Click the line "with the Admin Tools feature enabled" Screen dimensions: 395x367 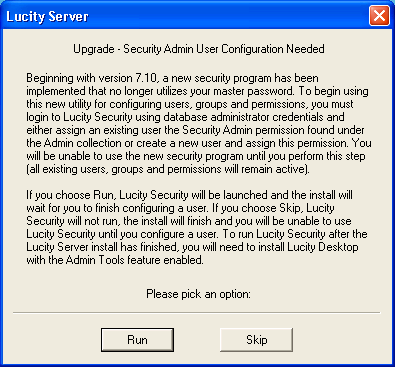115,260
